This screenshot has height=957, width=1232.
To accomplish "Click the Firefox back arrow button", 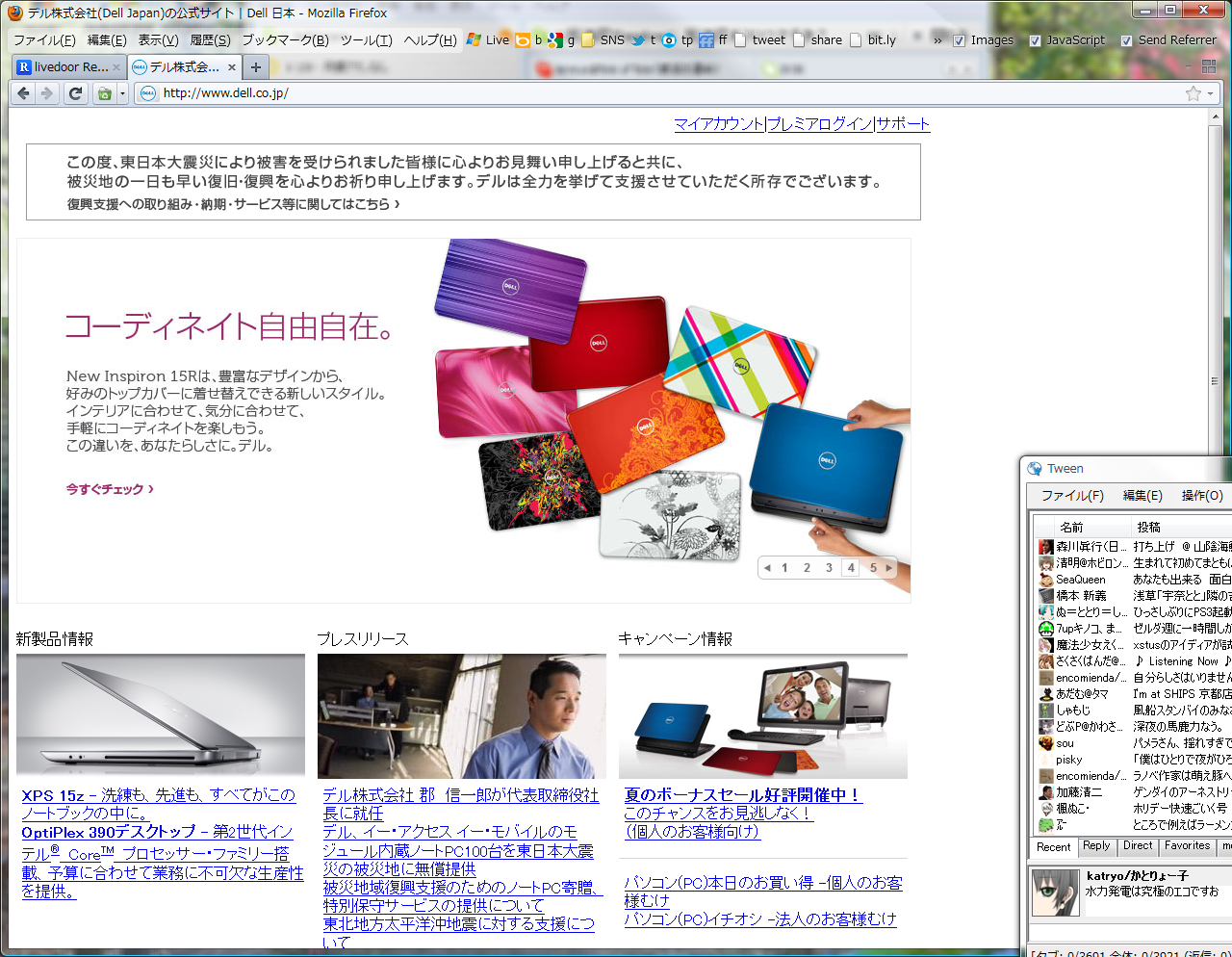I will pyautogui.click(x=23, y=93).
